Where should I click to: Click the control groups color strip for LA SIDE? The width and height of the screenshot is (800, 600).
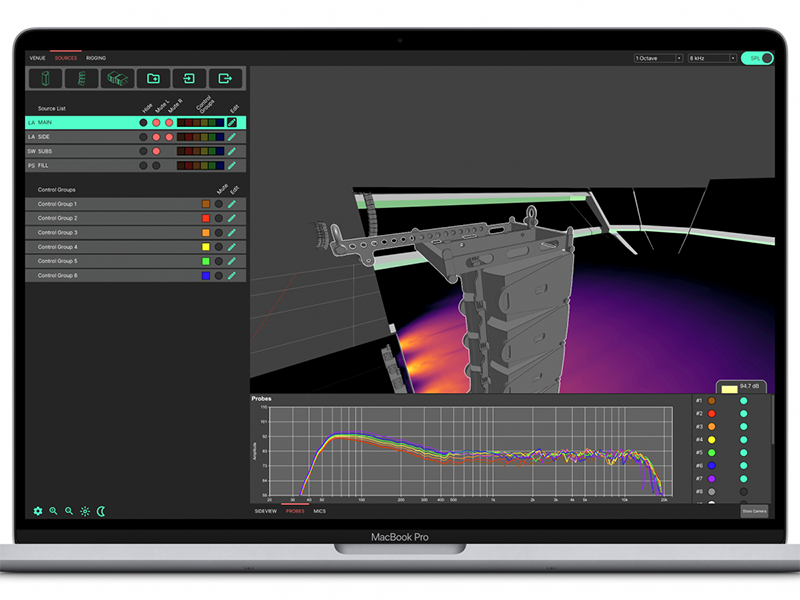coord(201,137)
